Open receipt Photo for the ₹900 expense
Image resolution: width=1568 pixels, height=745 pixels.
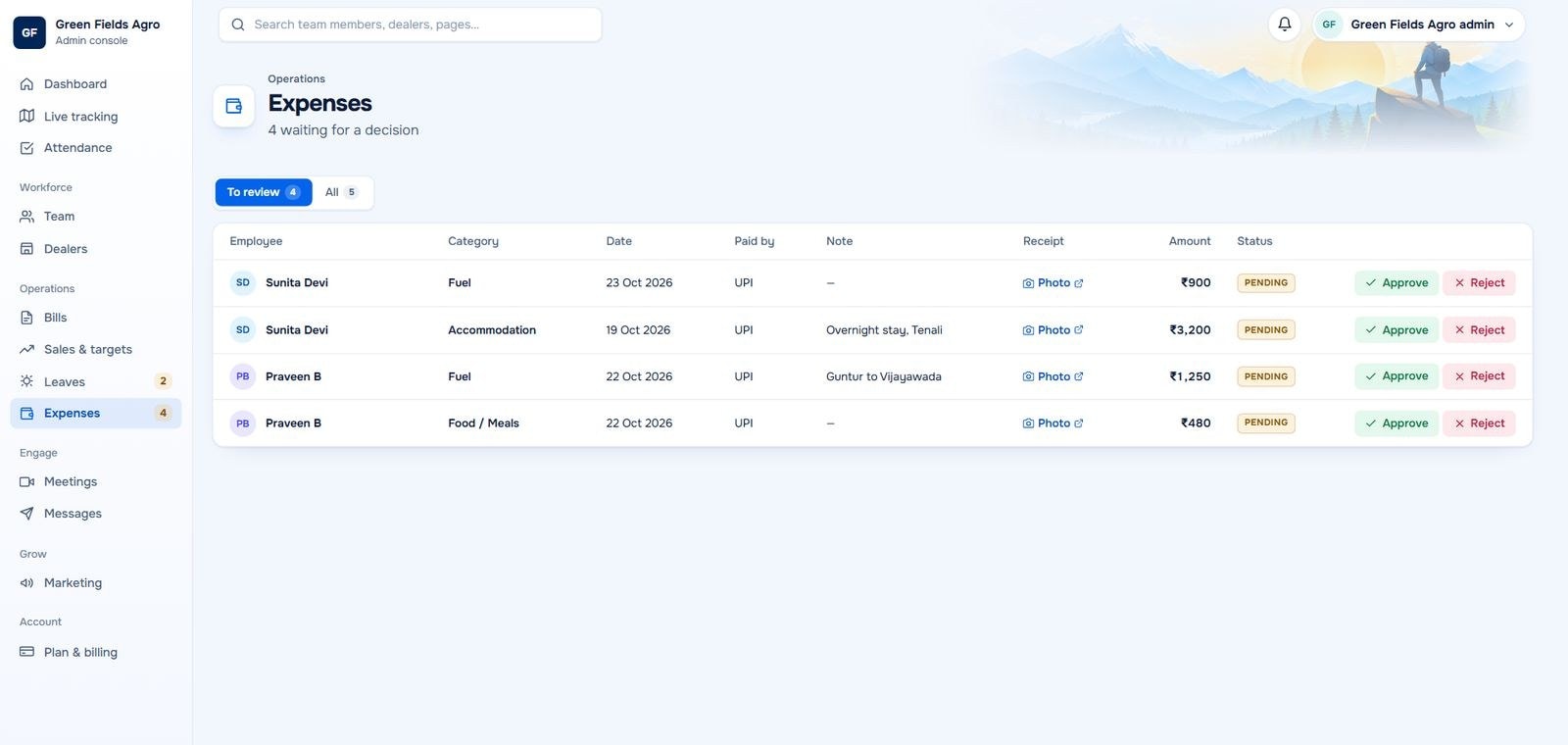1053,282
